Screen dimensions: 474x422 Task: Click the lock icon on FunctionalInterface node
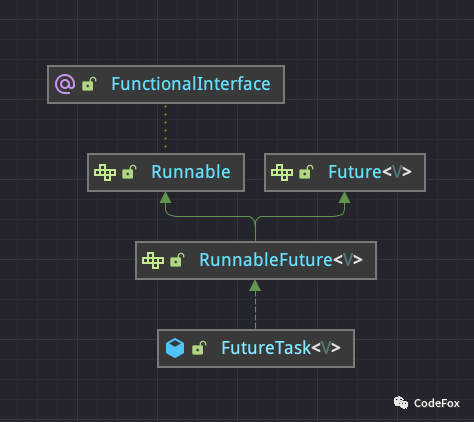[x=89, y=84]
